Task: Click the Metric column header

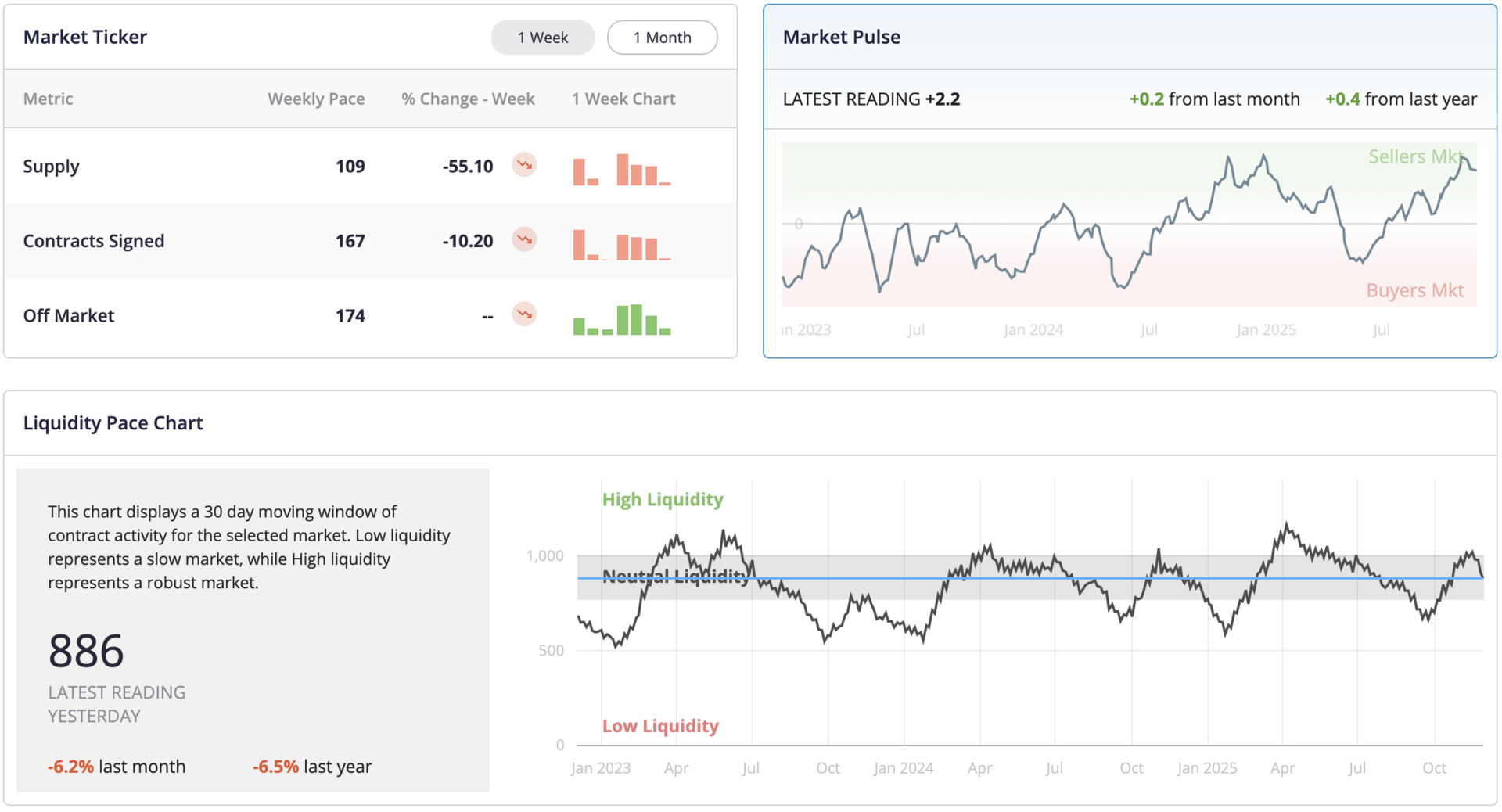Action: (x=49, y=99)
